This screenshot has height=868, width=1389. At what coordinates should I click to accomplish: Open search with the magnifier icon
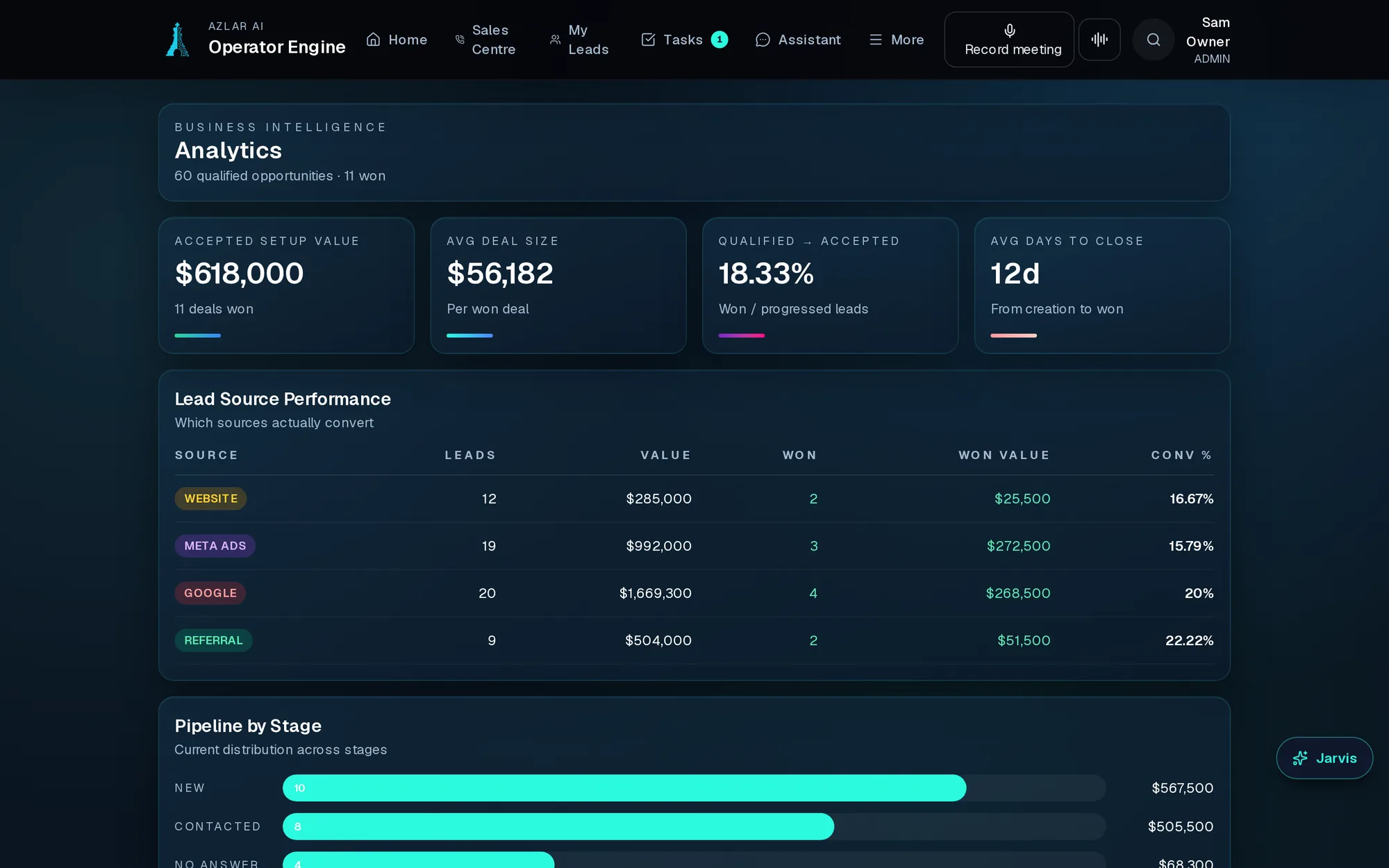1154,40
